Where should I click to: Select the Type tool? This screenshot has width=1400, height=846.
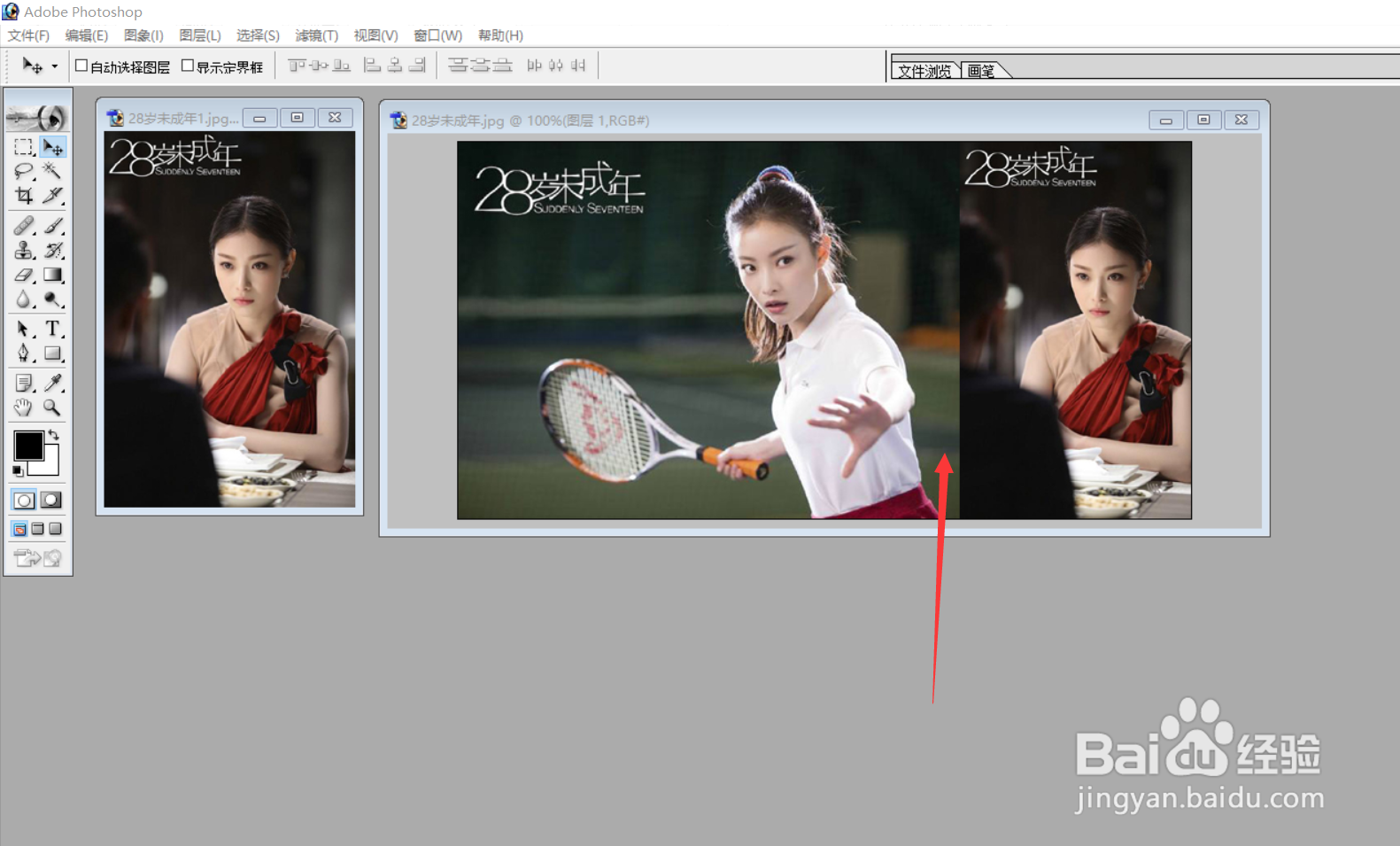(53, 330)
